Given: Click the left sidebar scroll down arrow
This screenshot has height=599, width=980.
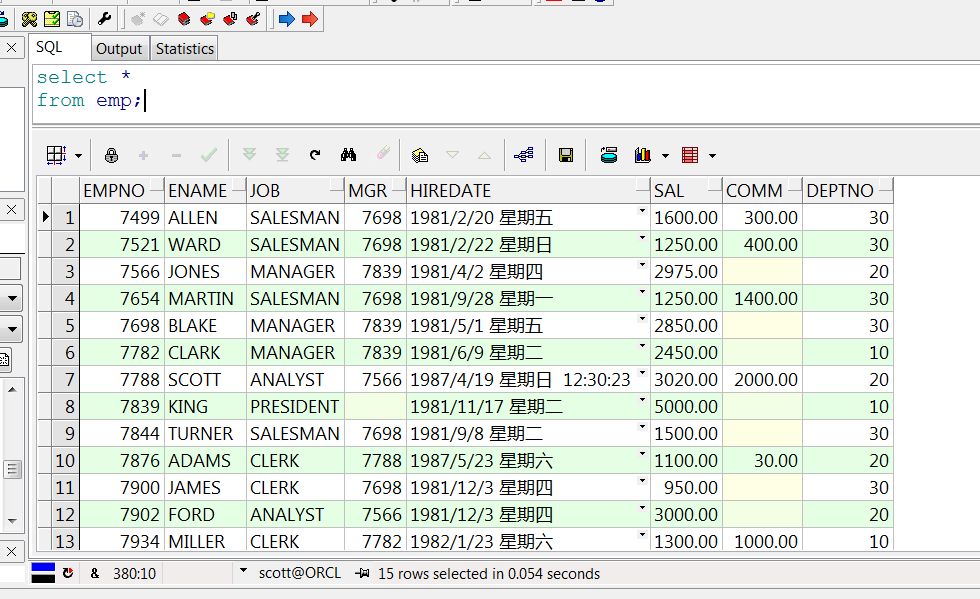Looking at the screenshot, I should (x=12, y=520).
